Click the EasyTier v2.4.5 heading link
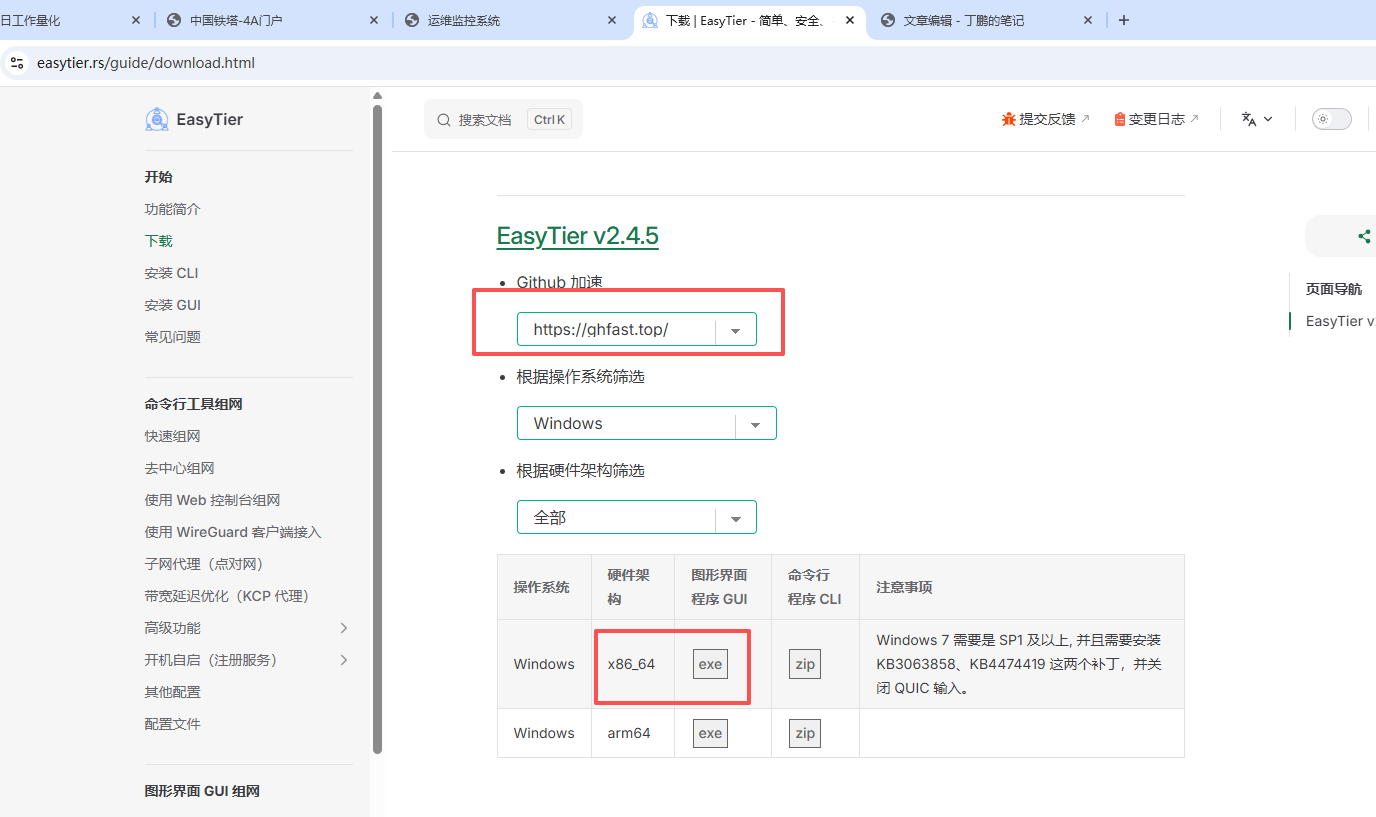Viewport: 1376px width, 817px height. pyautogui.click(x=577, y=236)
